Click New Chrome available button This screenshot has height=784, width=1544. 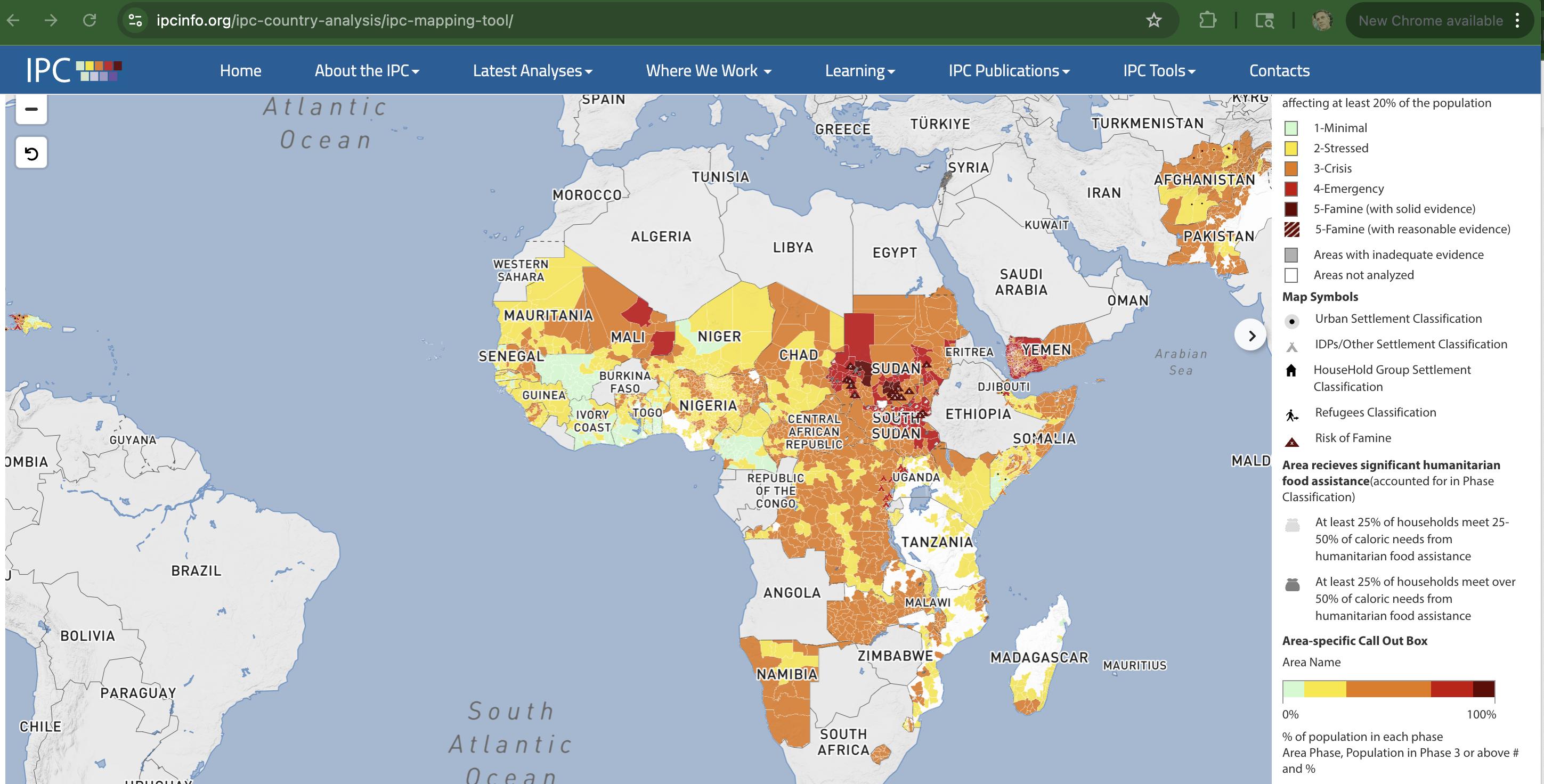1430,20
